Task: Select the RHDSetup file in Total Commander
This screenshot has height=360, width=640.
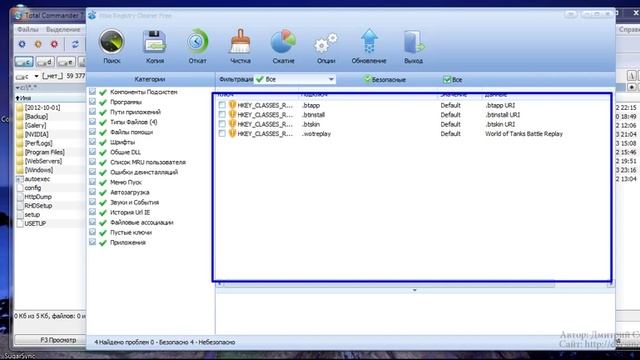Action: click(x=38, y=206)
